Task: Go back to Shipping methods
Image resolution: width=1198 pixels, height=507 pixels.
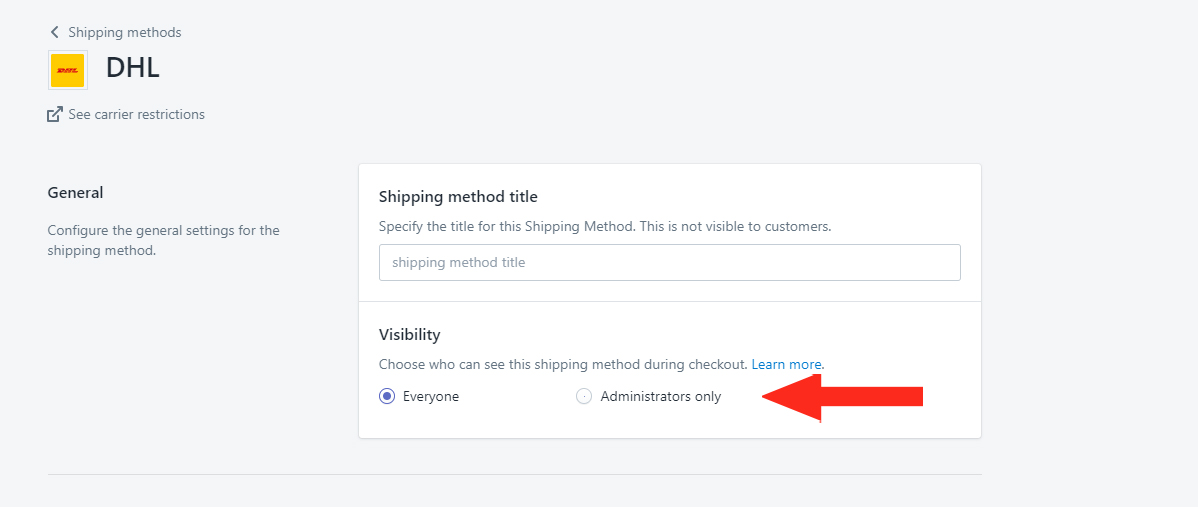Action: 125,32
